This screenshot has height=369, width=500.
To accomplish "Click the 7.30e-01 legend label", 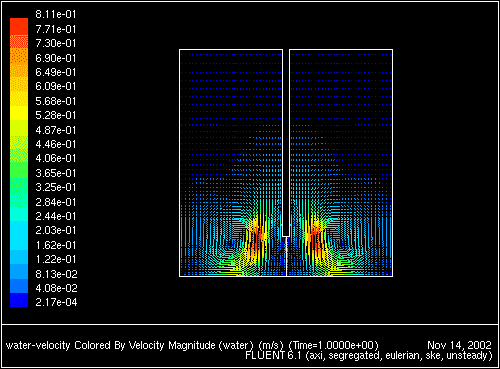I will [x=56, y=43].
